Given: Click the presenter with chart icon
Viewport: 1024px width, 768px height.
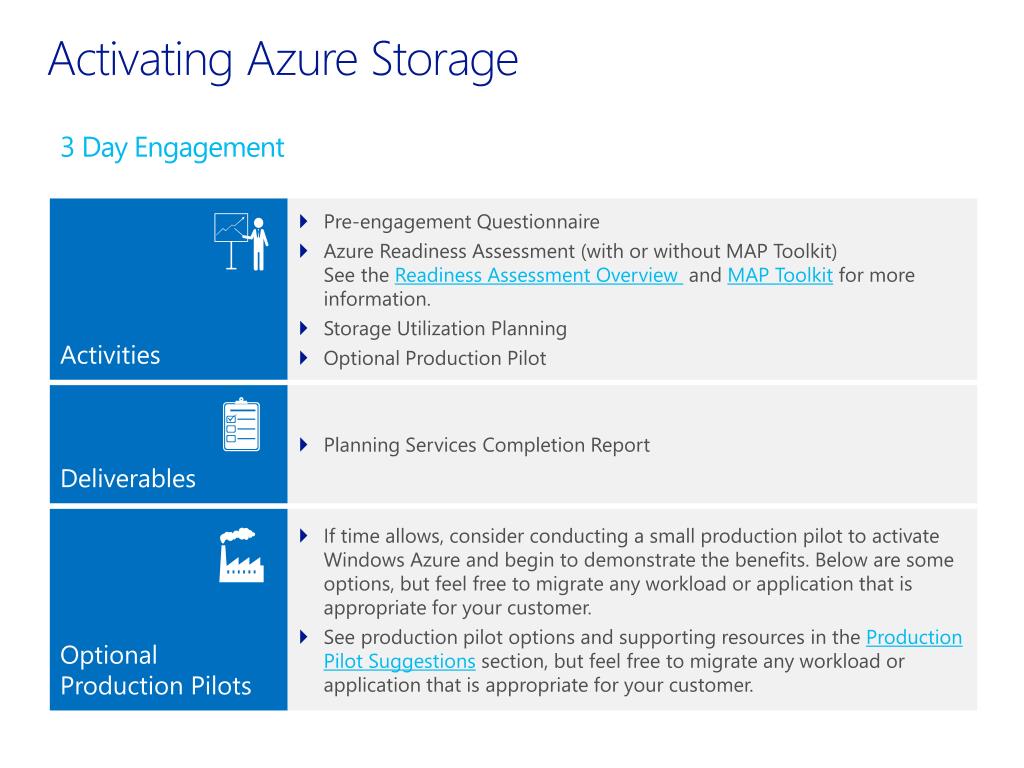Looking at the screenshot, I should (x=241, y=241).
